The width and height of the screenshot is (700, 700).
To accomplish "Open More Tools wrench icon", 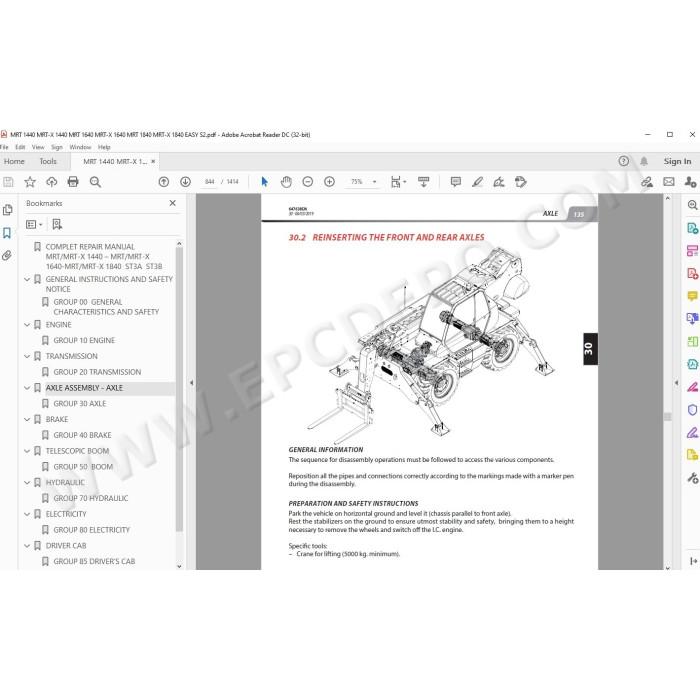I will (692, 478).
